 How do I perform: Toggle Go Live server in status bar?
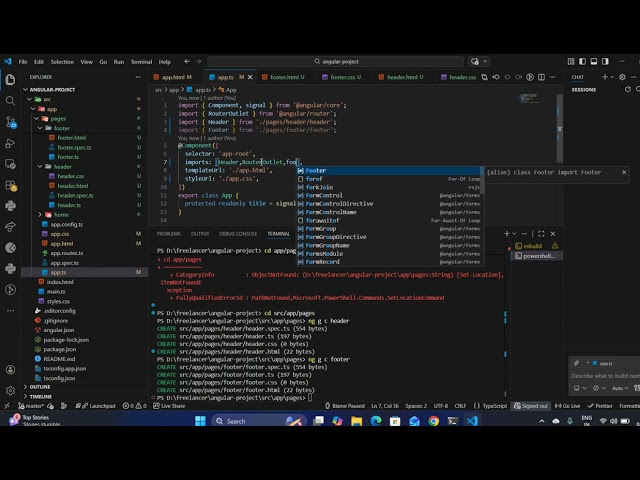567,406
